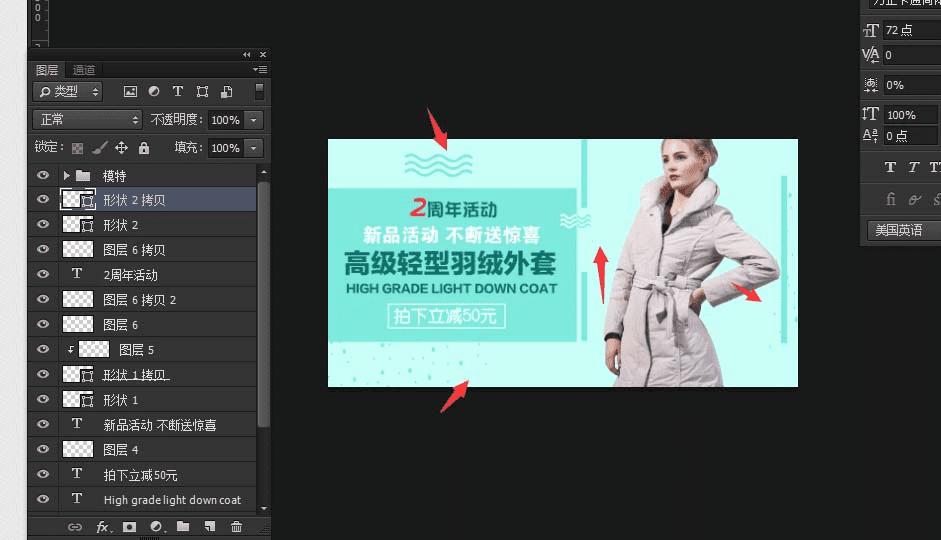Create new layer icon

coord(209,527)
